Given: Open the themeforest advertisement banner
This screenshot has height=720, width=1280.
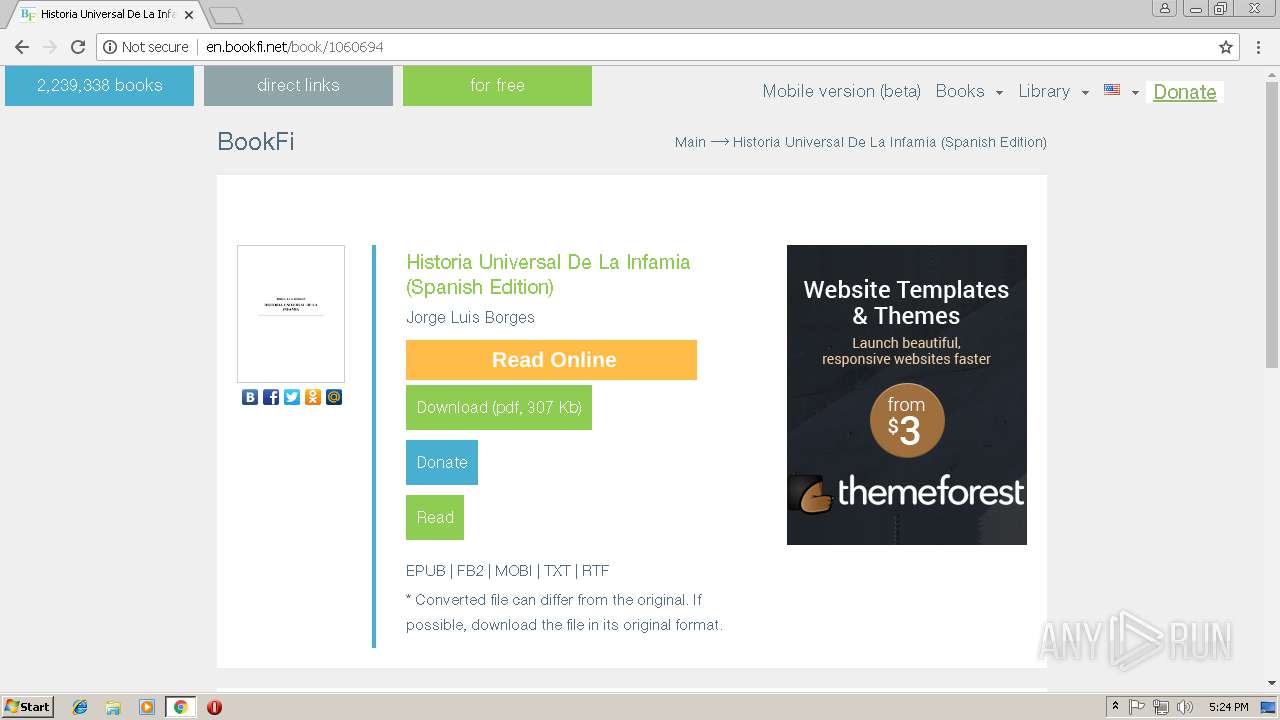Looking at the screenshot, I should [x=907, y=395].
